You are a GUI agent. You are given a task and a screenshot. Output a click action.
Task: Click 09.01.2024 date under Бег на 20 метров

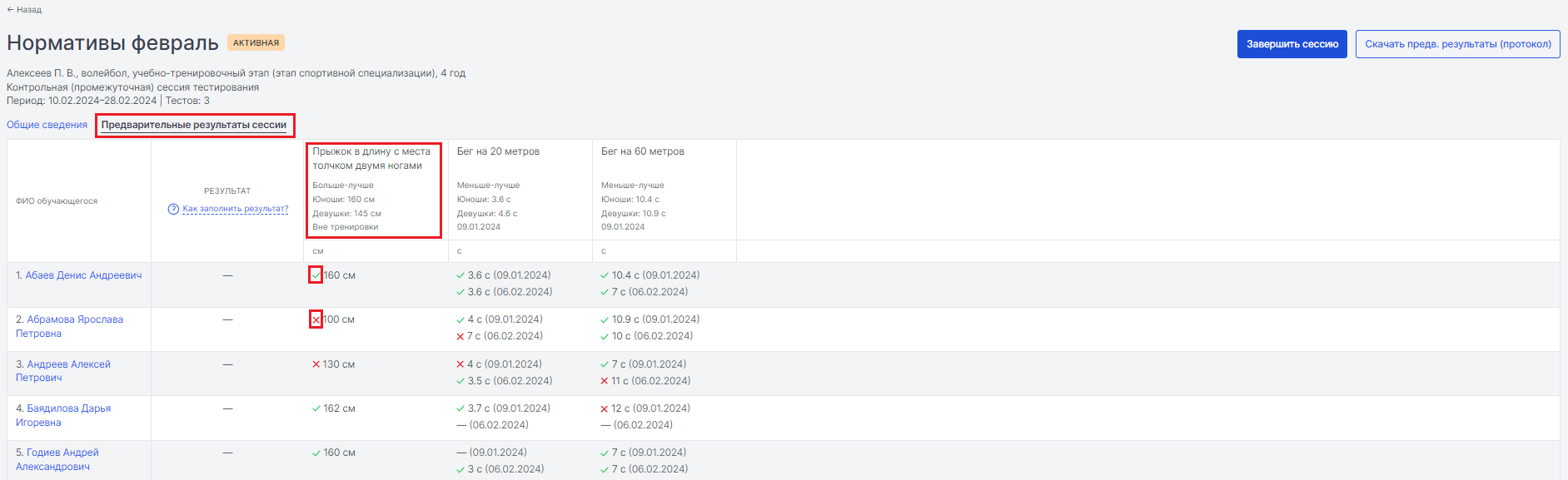pos(479,227)
